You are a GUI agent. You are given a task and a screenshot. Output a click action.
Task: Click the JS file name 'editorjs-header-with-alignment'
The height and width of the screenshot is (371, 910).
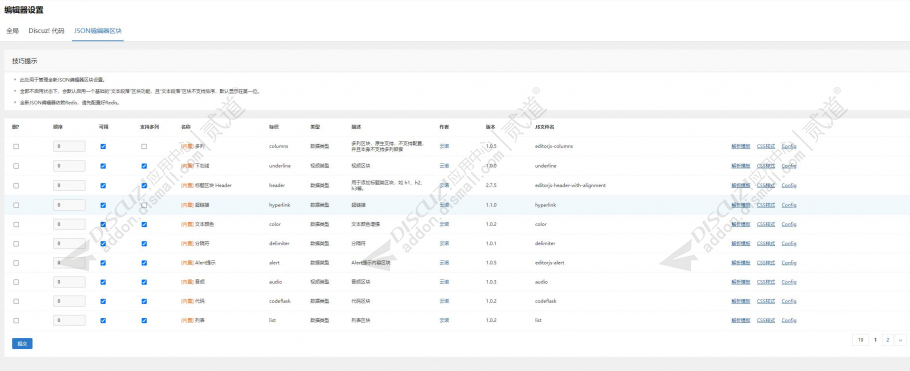(x=570, y=186)
